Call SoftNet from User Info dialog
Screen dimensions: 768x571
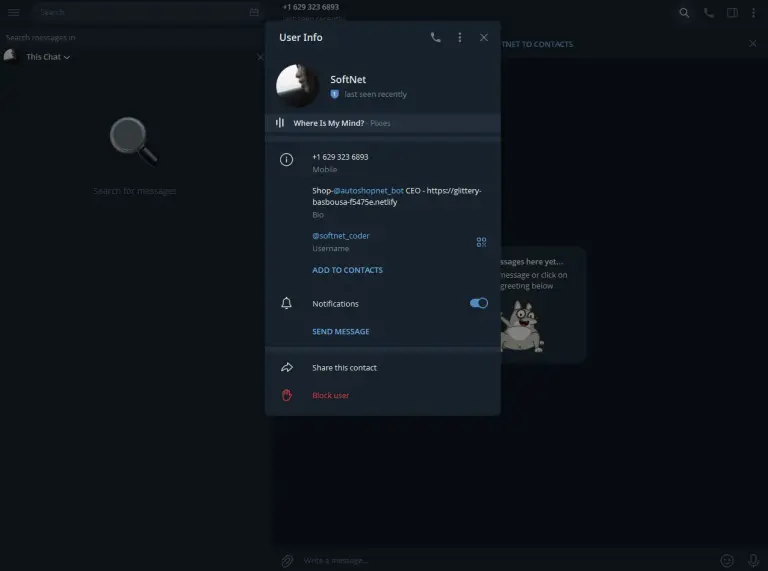[x=435, y=37]
